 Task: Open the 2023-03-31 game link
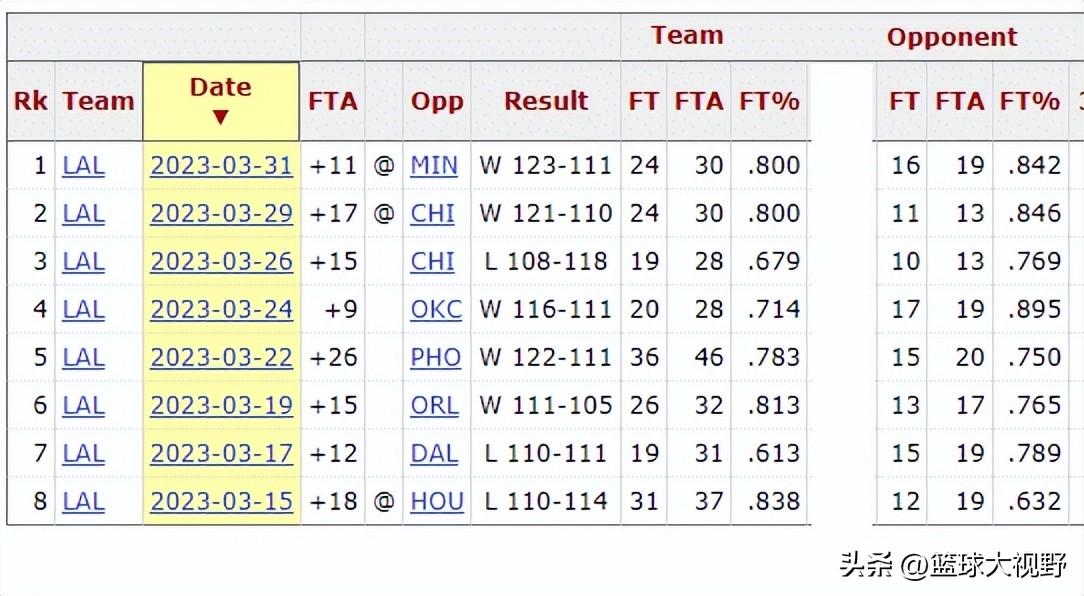coord(221,165)
